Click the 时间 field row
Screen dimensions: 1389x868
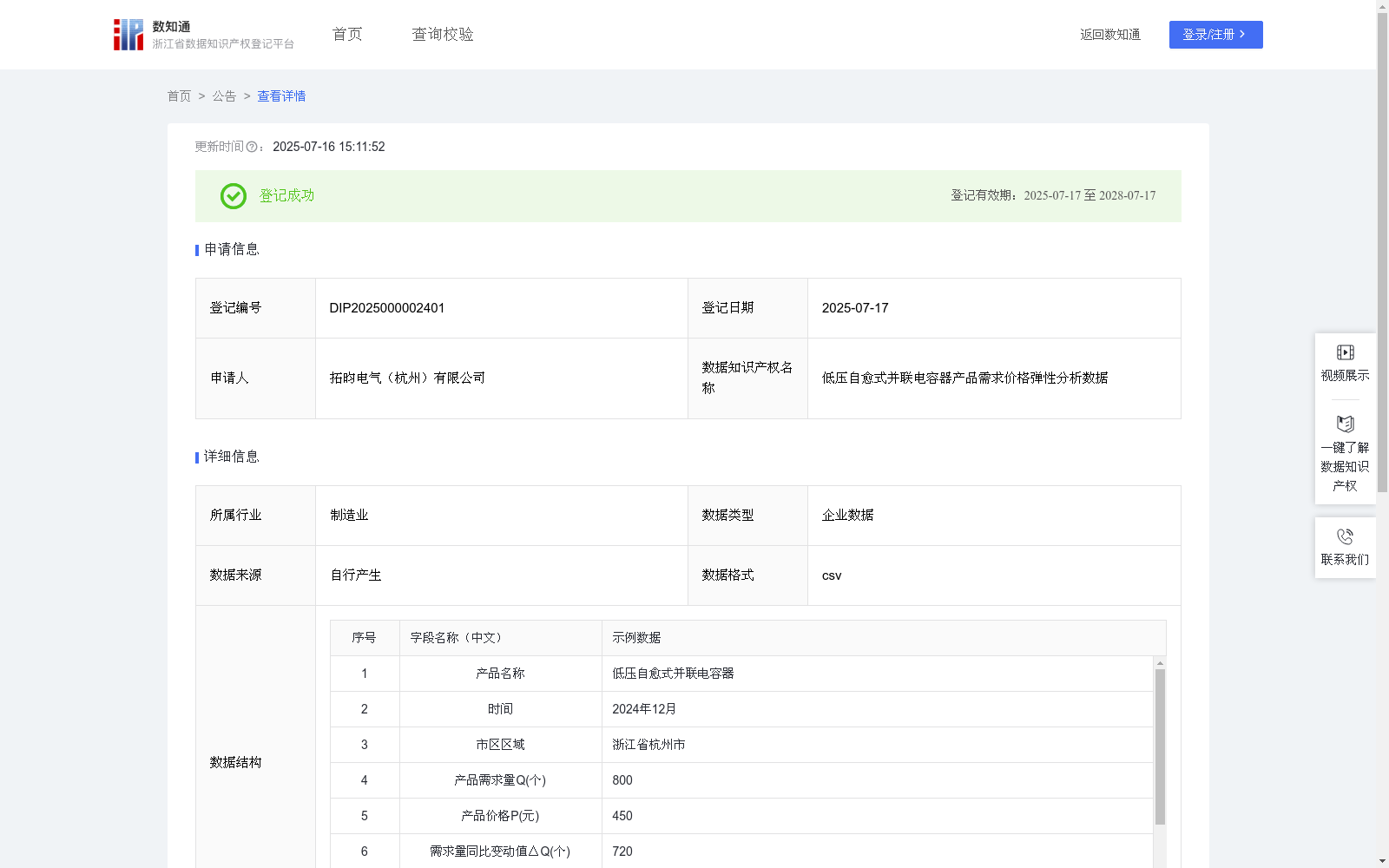500,709
